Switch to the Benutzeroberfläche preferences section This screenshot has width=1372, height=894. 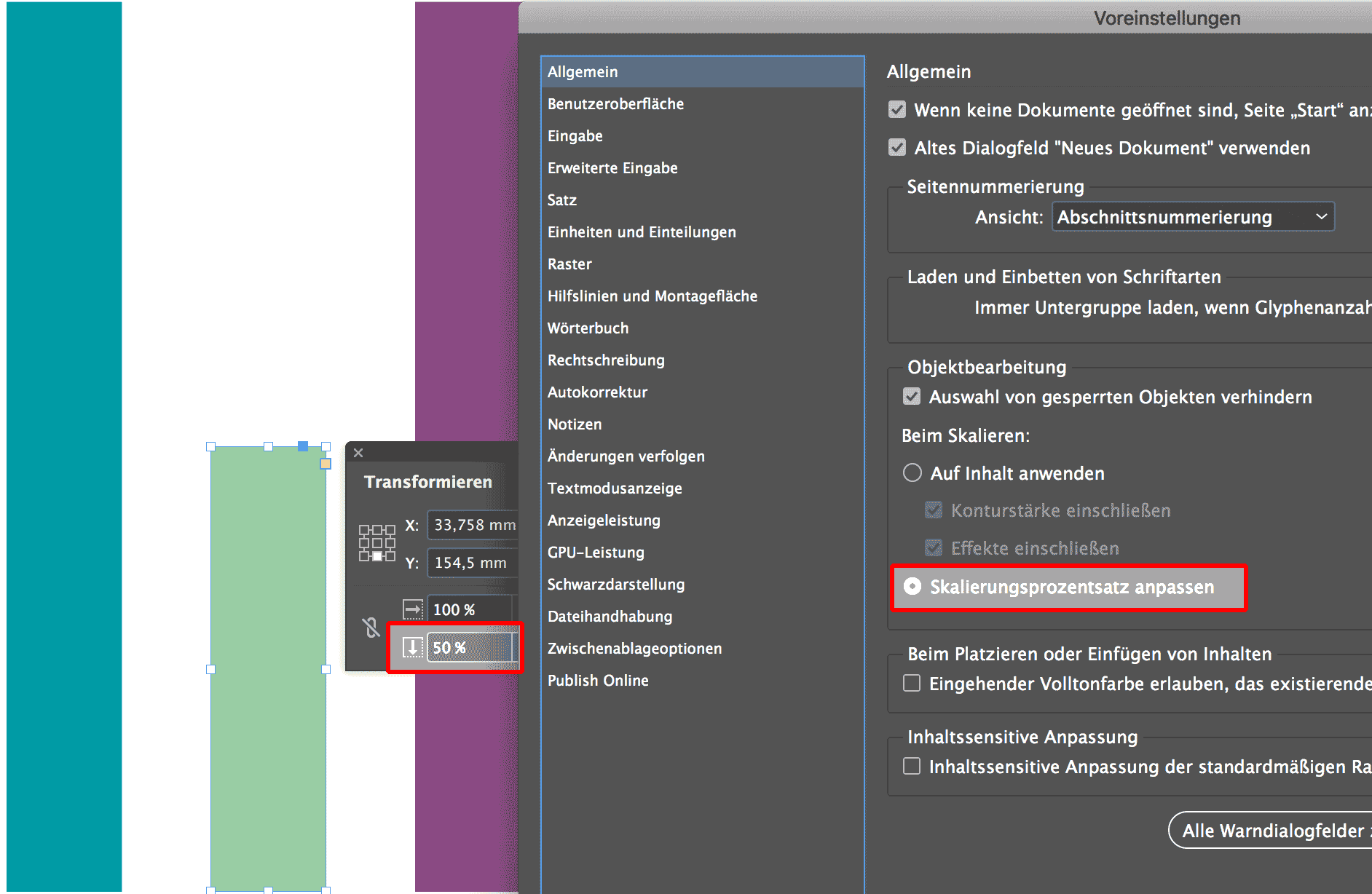tap(615, 103)
